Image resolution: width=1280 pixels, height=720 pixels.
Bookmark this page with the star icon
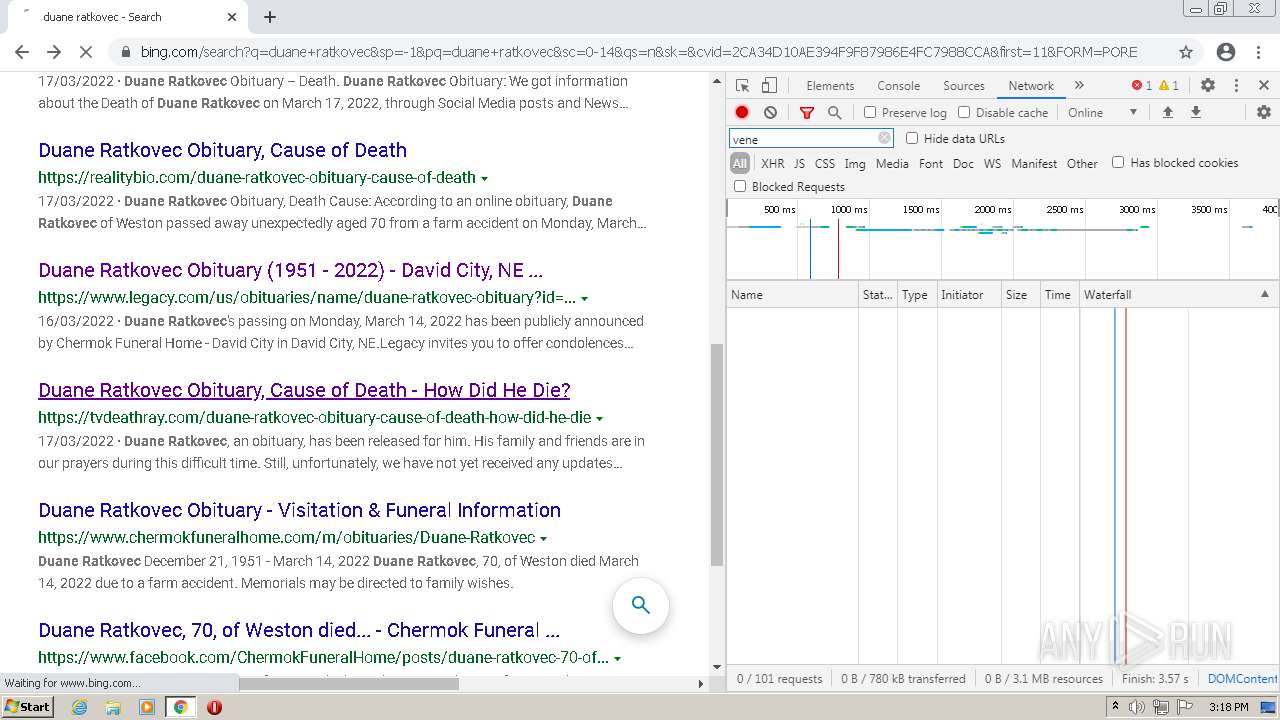pyautogui.click(x=1186, y=52)
